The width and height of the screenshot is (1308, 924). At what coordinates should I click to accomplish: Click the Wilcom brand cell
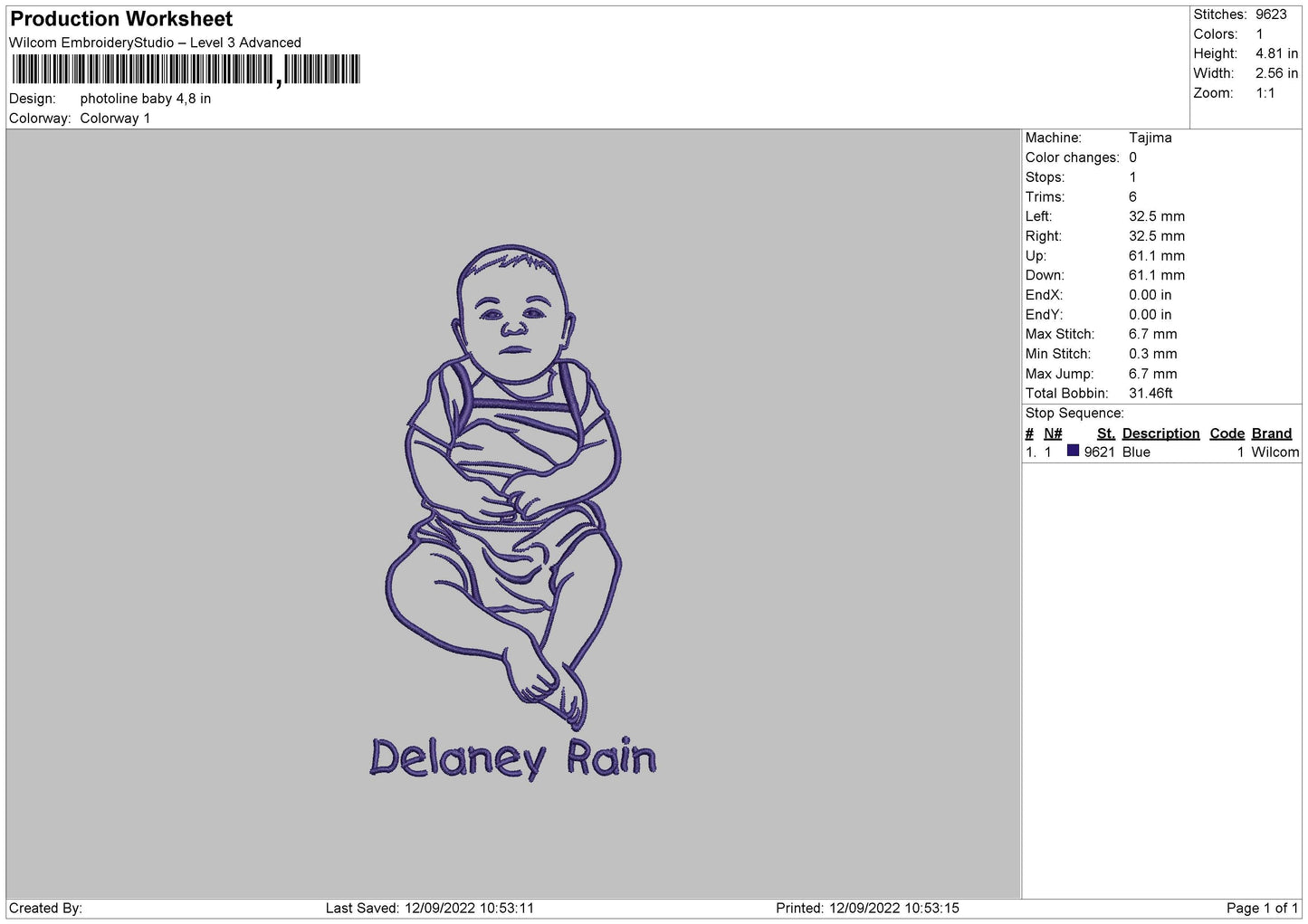tap(1275, 452)
